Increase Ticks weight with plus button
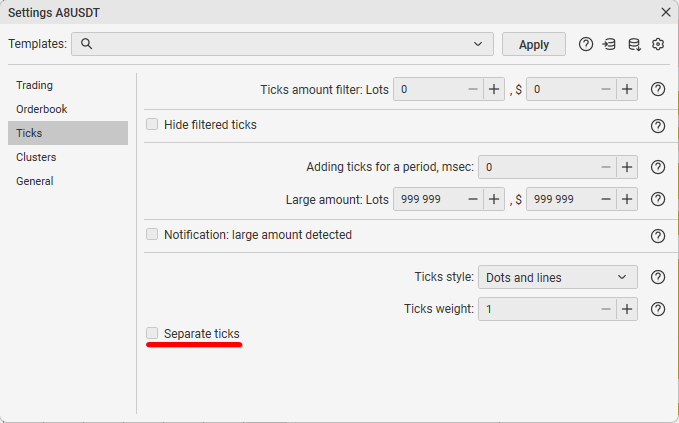The image size is (679, 423). pyautogui.click(x=627, y=309)
